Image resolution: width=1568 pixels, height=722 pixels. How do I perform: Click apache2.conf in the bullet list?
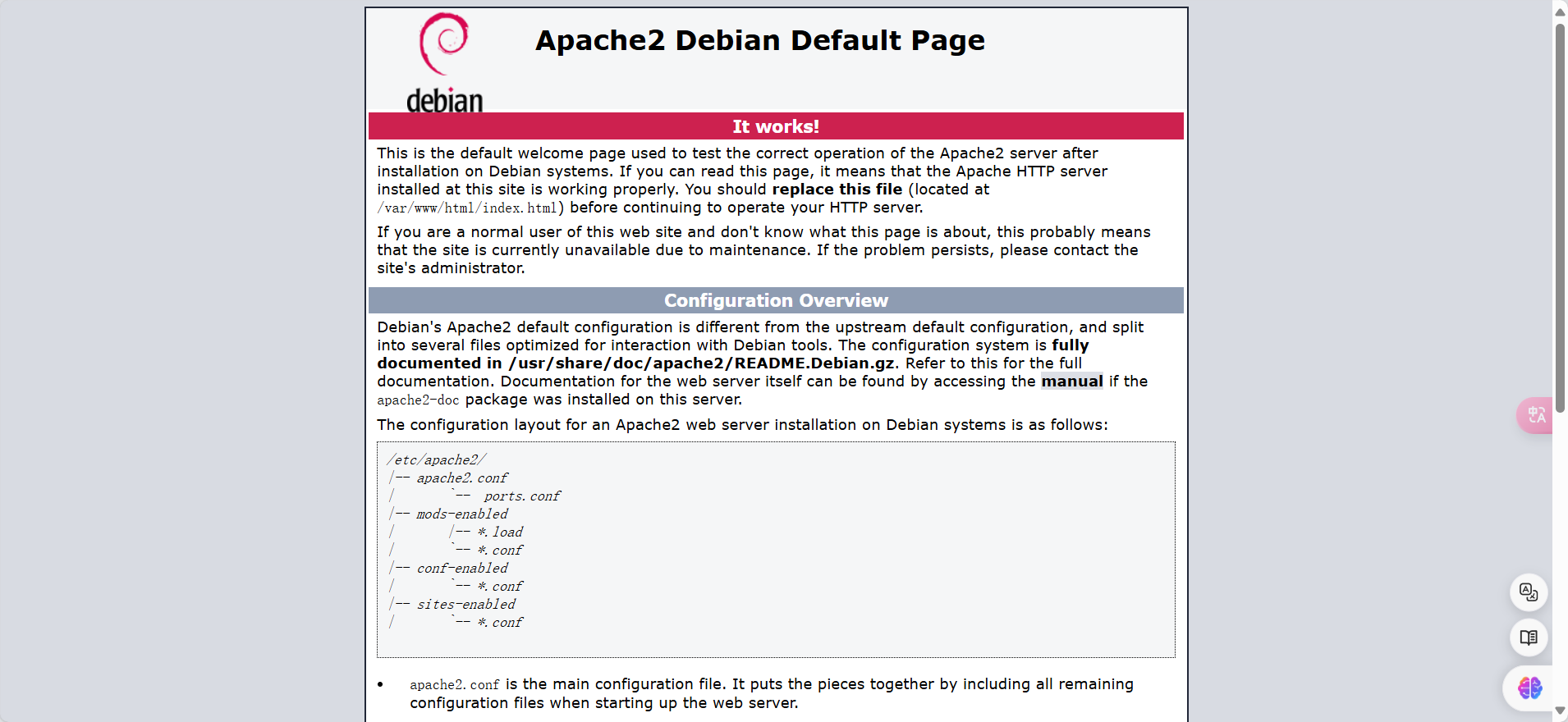coord(455,685)
